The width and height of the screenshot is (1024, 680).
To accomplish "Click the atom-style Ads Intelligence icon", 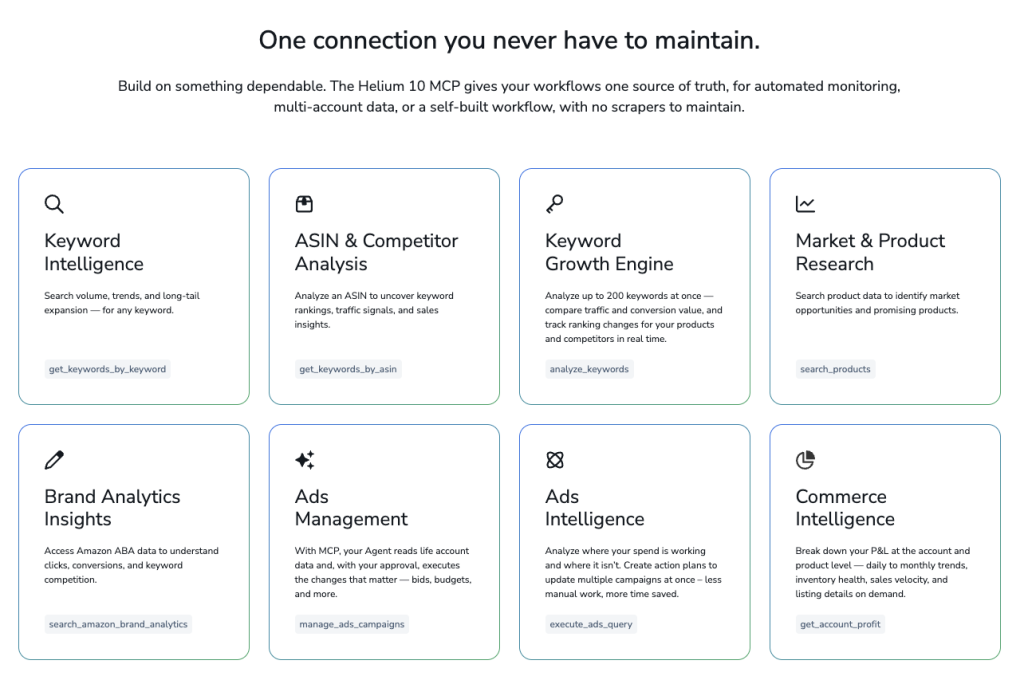I will [554, 460].
